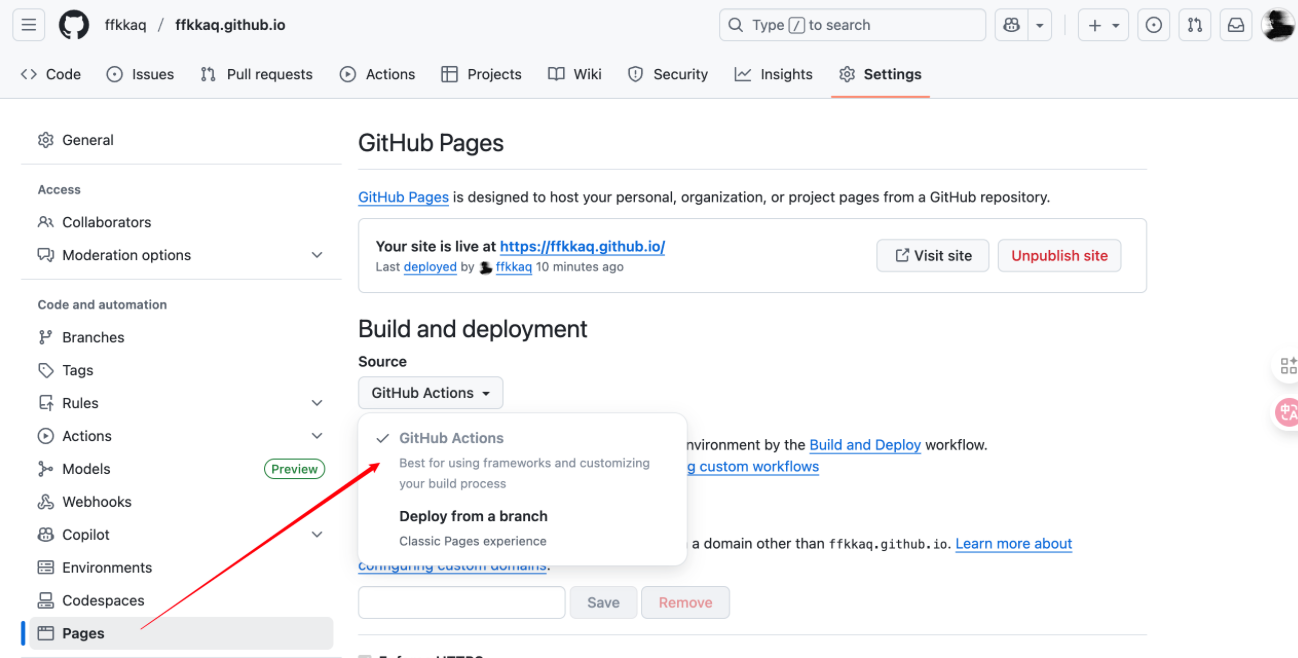Open Codespaces settings in sidebar
Screen dimensions: 1298x658
181,600
